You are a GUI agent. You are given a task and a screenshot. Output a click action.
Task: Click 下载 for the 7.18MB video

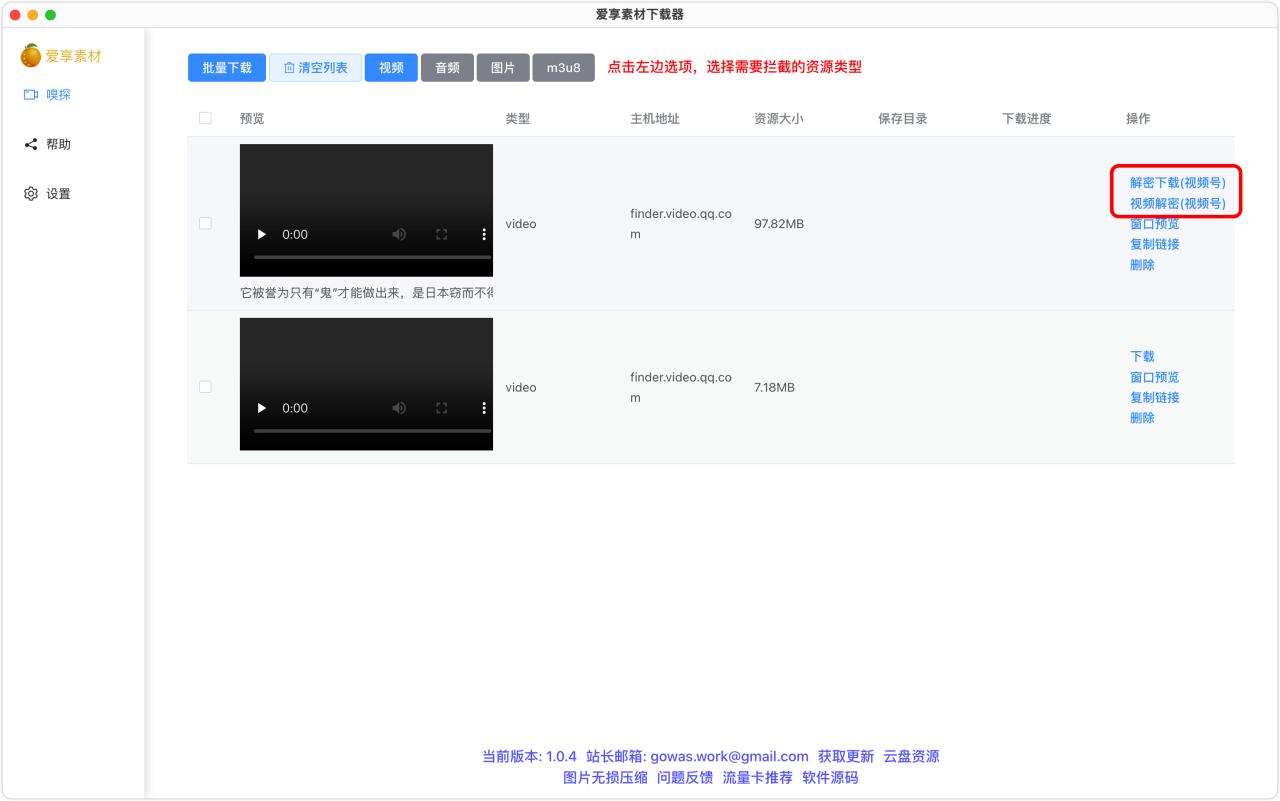[1142, 356]
